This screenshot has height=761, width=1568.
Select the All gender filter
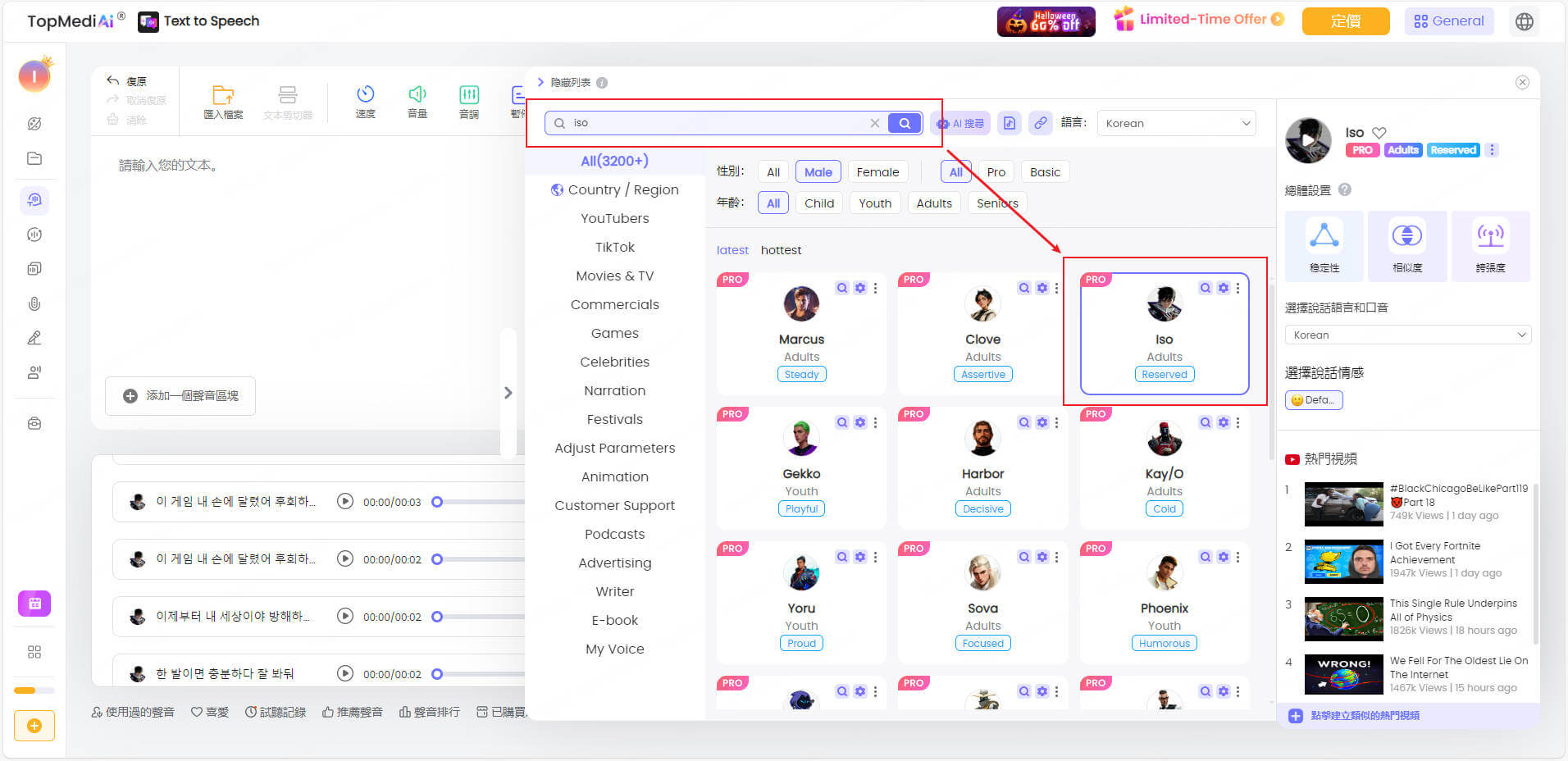pyautogui.click(x=773, y=172)
